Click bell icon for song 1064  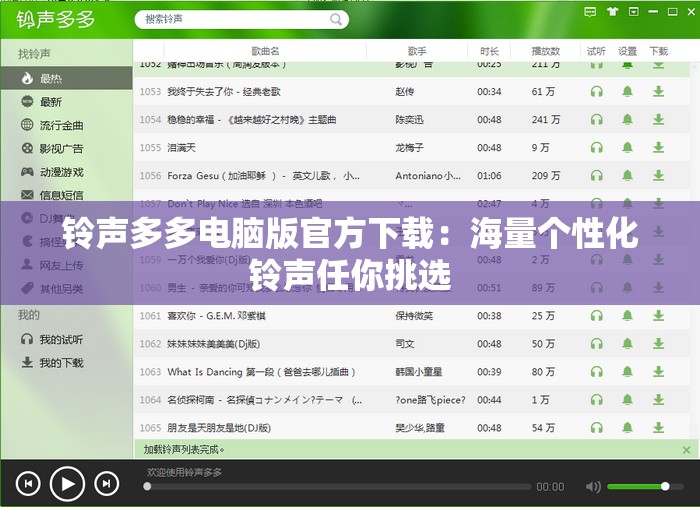(x=627, y=400)
